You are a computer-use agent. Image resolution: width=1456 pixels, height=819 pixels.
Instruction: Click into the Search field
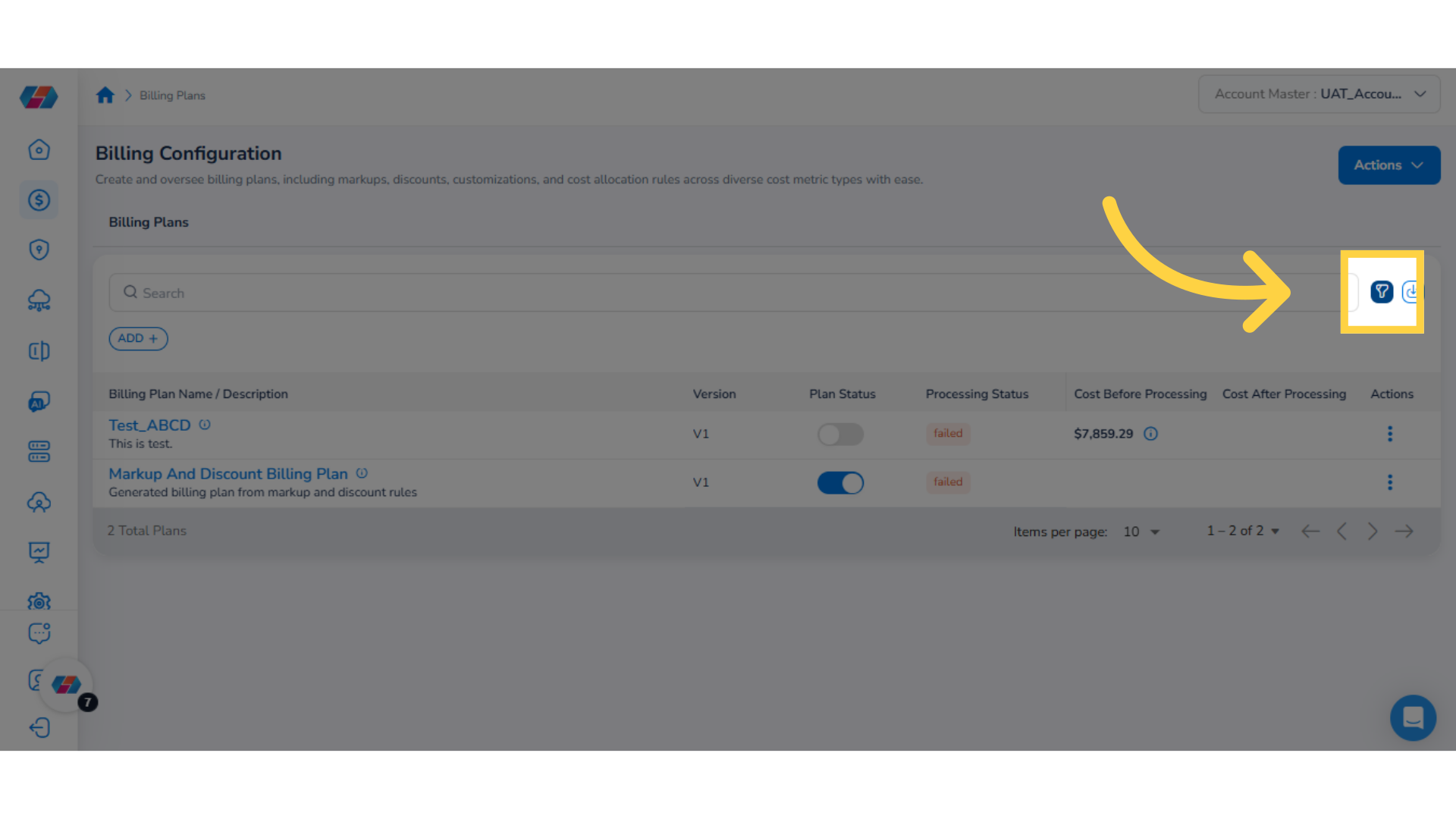[x=733, y=293]
